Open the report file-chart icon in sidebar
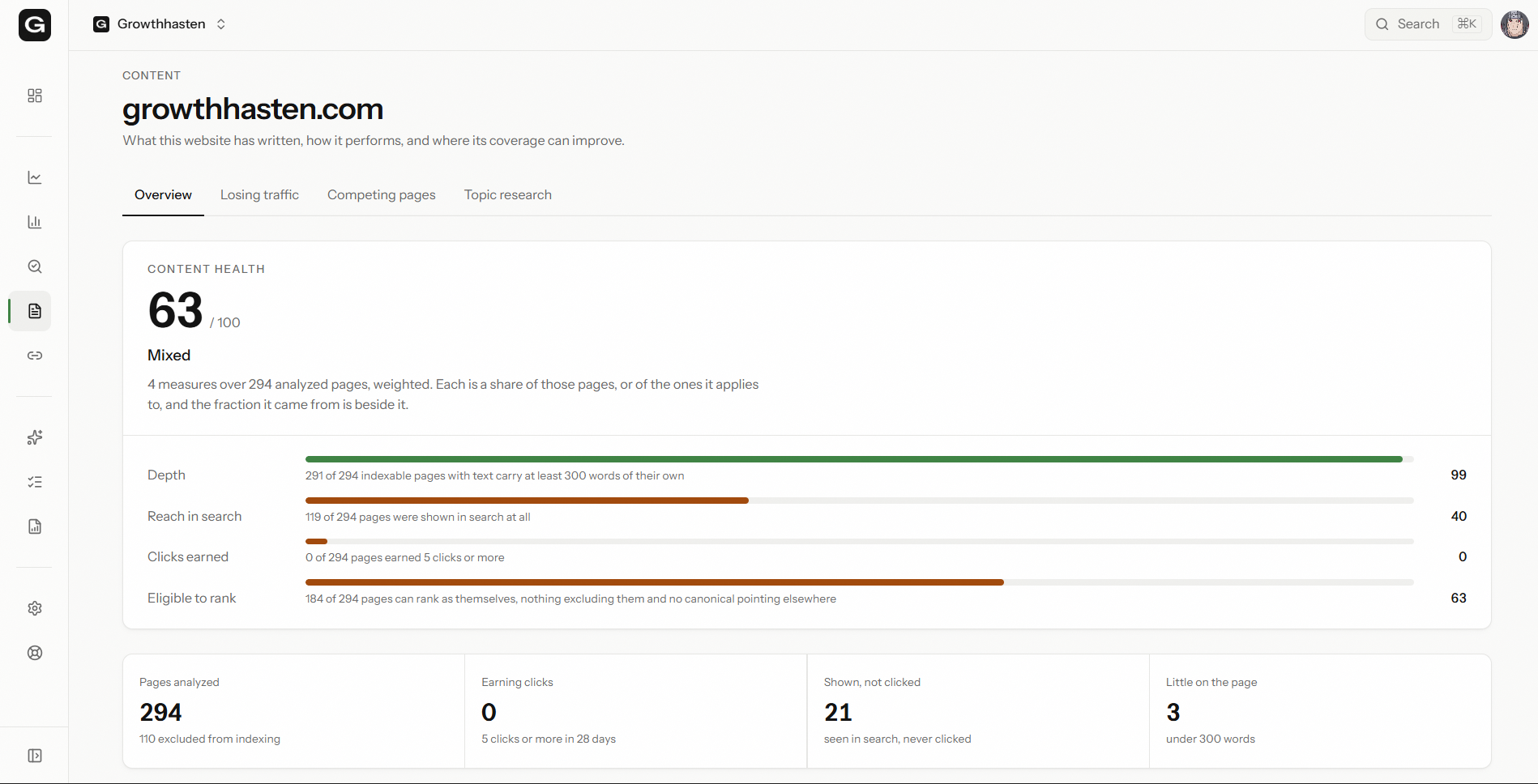The height and width of the screenshot is (784, 1538). click(35, 526)
